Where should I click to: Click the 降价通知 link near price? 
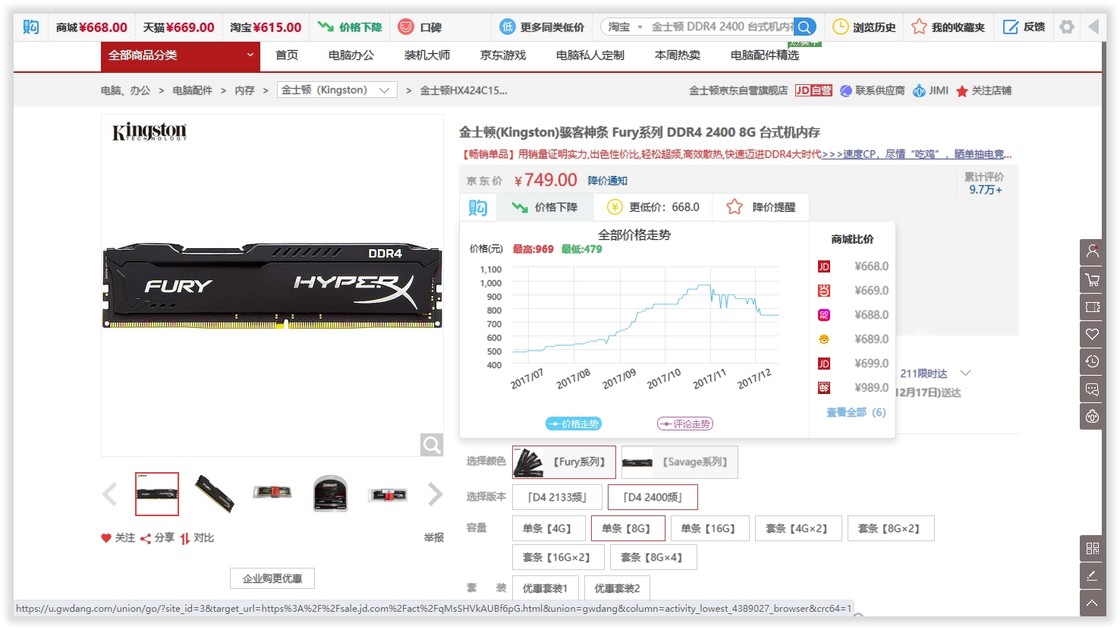(x=608, y=181)
